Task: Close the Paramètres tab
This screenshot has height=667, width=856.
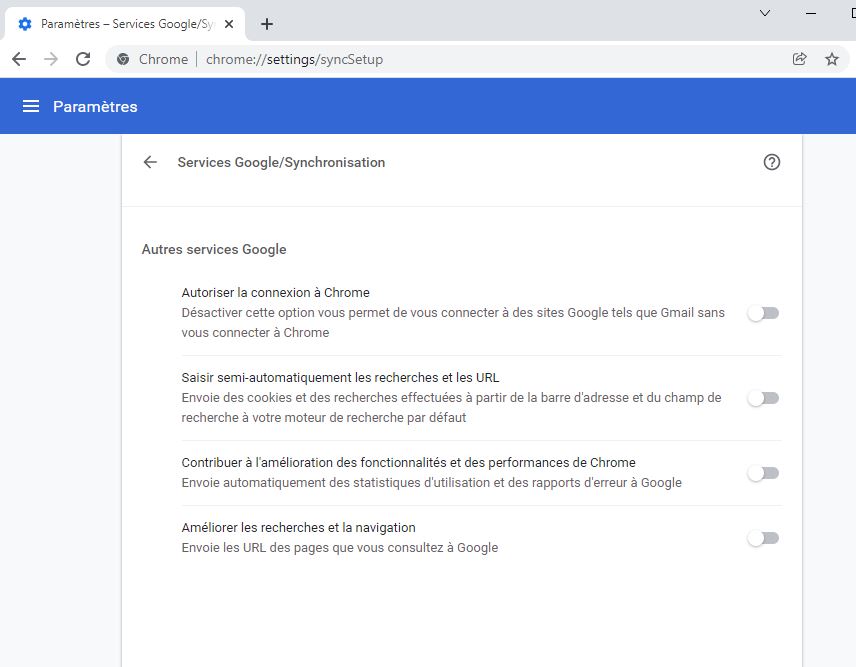Action: tap(229, 24)
